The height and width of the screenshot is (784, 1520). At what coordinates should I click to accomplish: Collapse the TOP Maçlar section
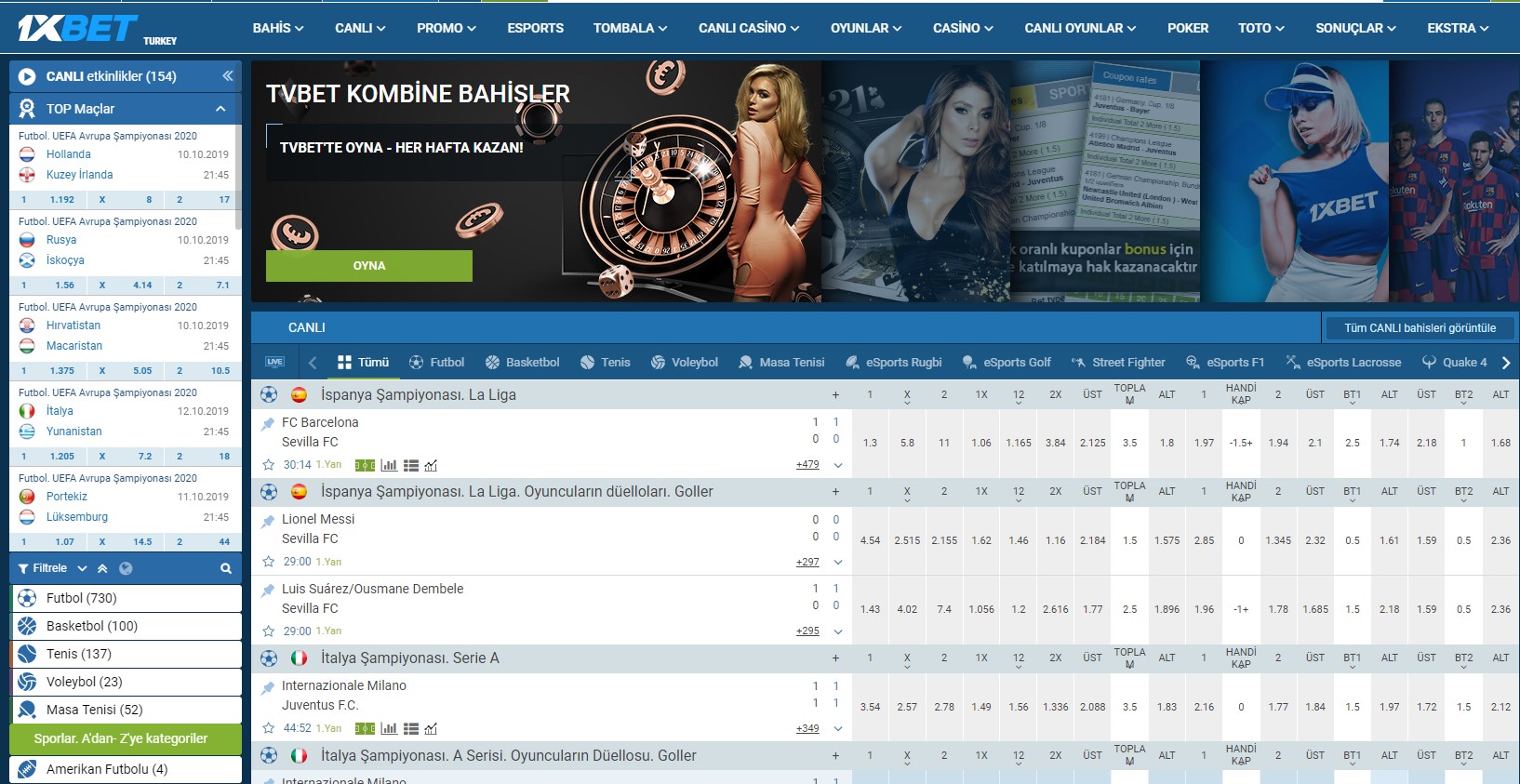(220, 109)
